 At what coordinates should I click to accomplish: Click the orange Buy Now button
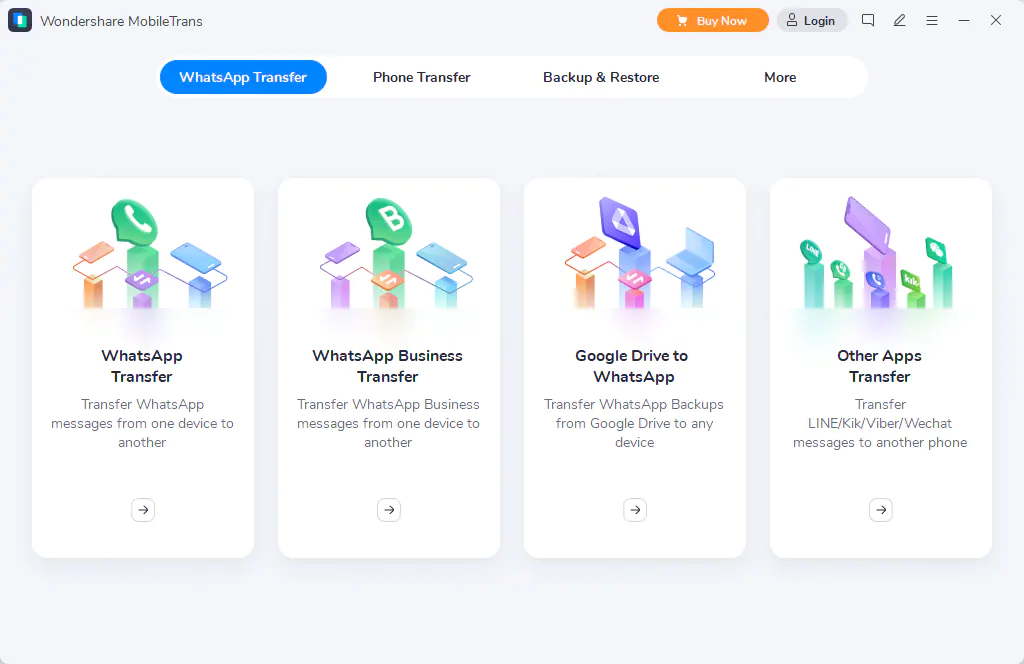tap(712, 20)
